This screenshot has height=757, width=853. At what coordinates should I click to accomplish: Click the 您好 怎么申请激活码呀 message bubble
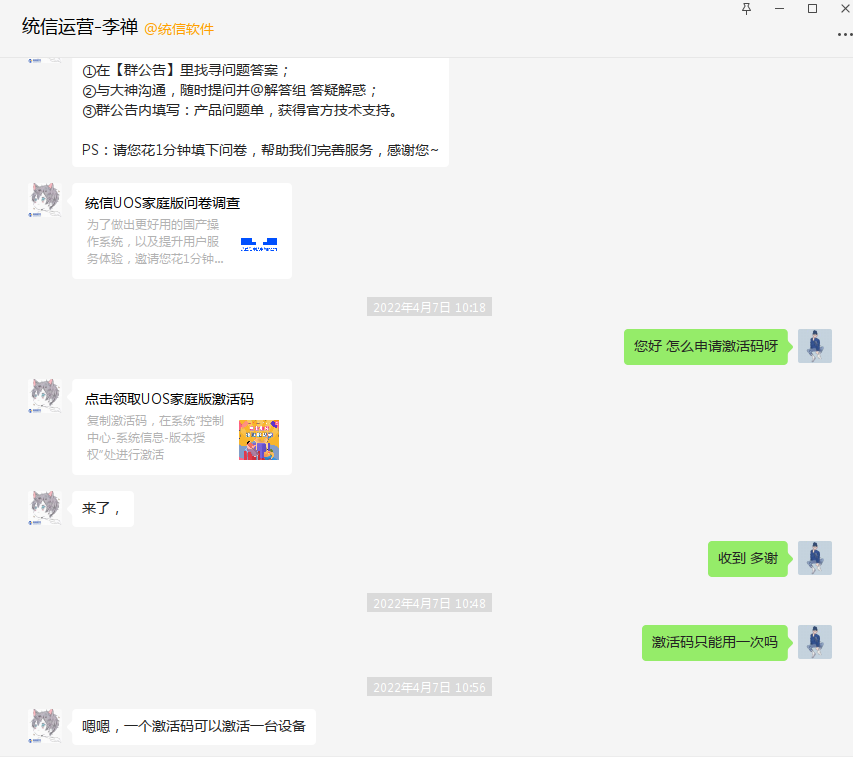(706, 346)
